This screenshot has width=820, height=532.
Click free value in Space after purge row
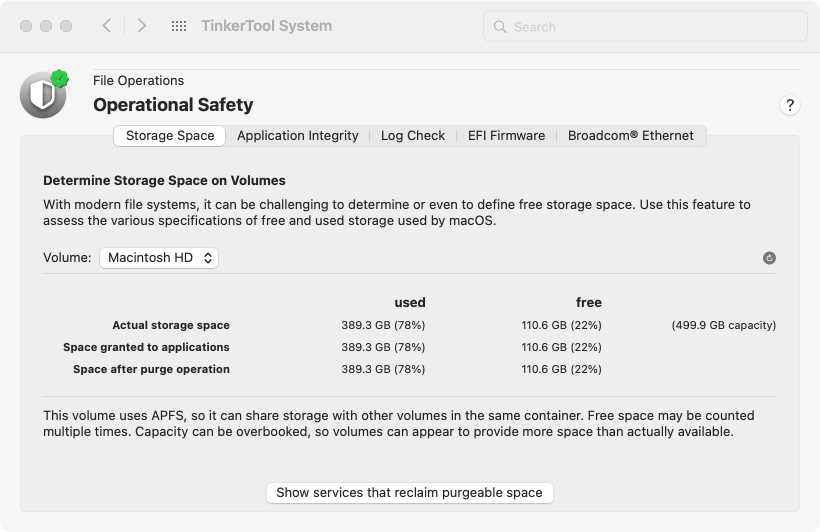point(562,369)
